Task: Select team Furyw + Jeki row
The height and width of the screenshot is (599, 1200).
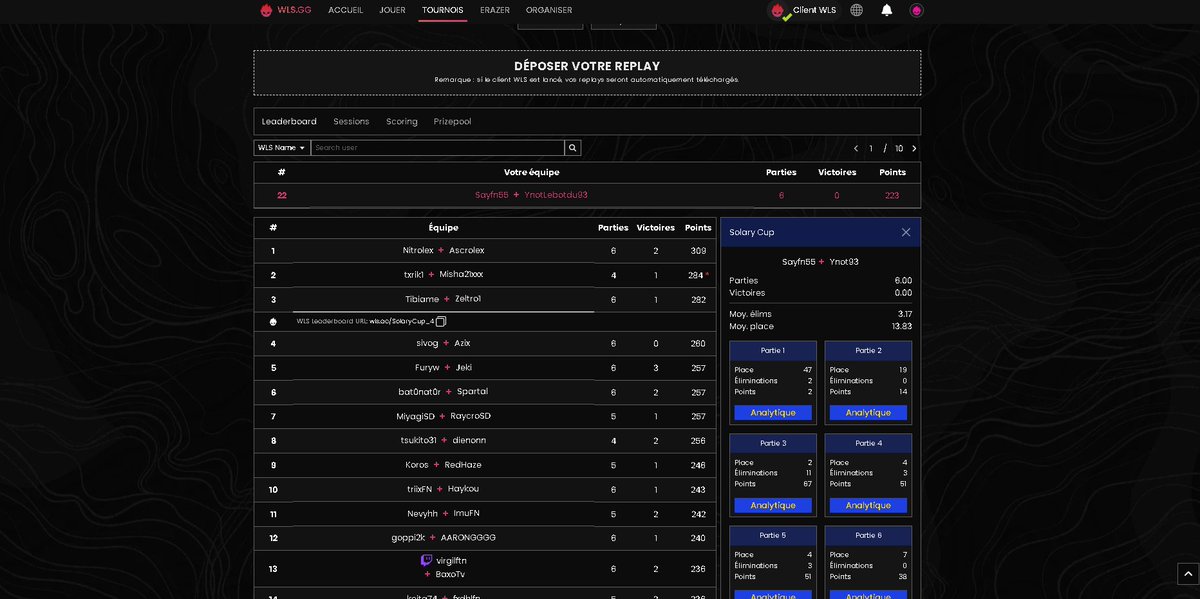Action: click(485, 368)
